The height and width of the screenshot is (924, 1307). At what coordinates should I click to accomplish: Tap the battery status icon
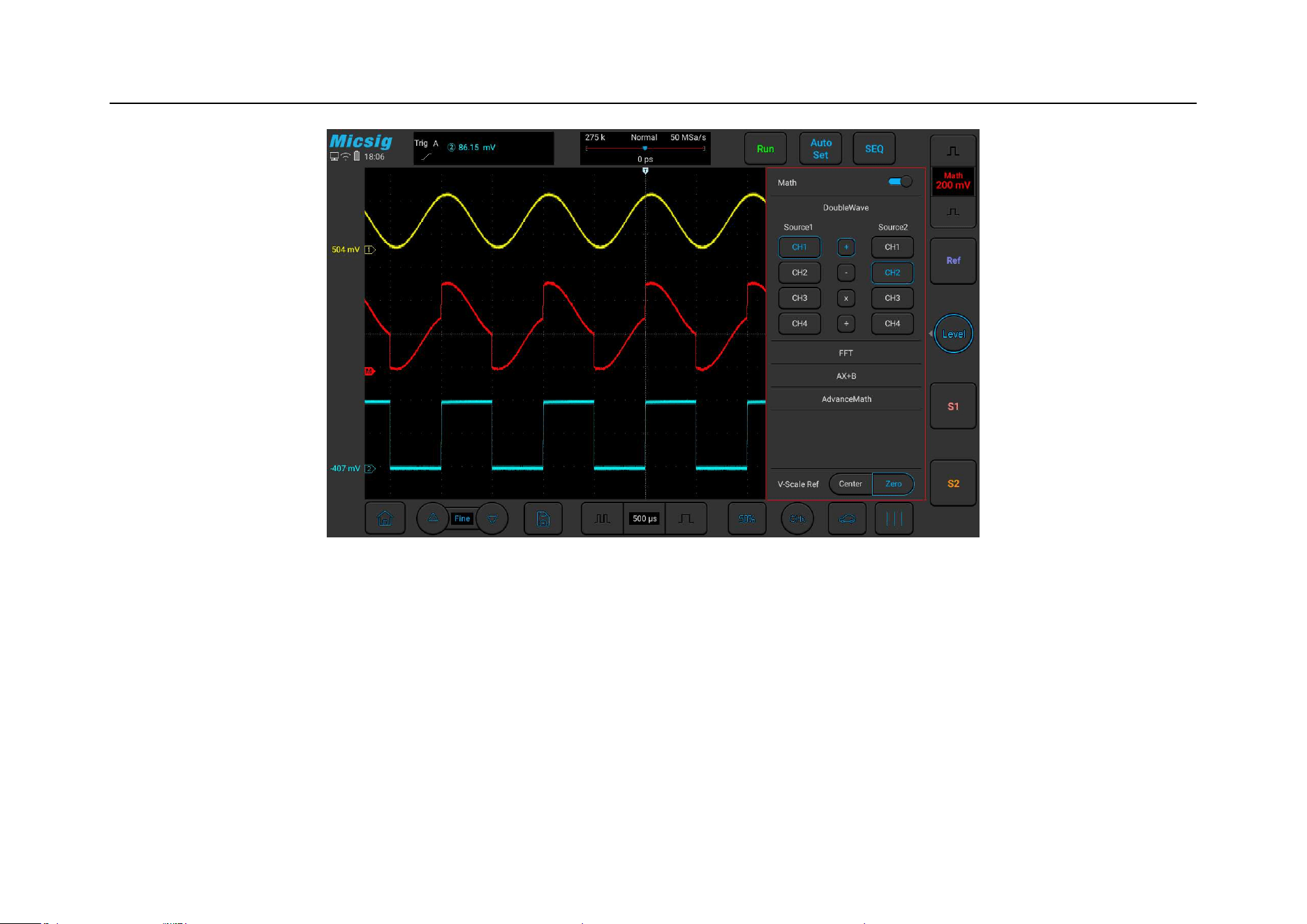357,156
